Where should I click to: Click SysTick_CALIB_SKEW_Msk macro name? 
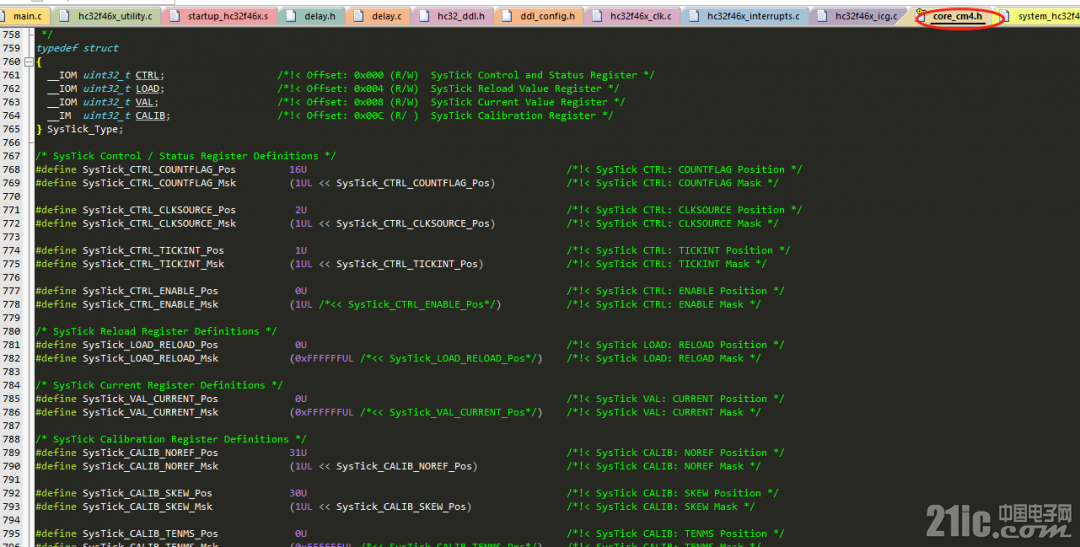click(147, 506)
